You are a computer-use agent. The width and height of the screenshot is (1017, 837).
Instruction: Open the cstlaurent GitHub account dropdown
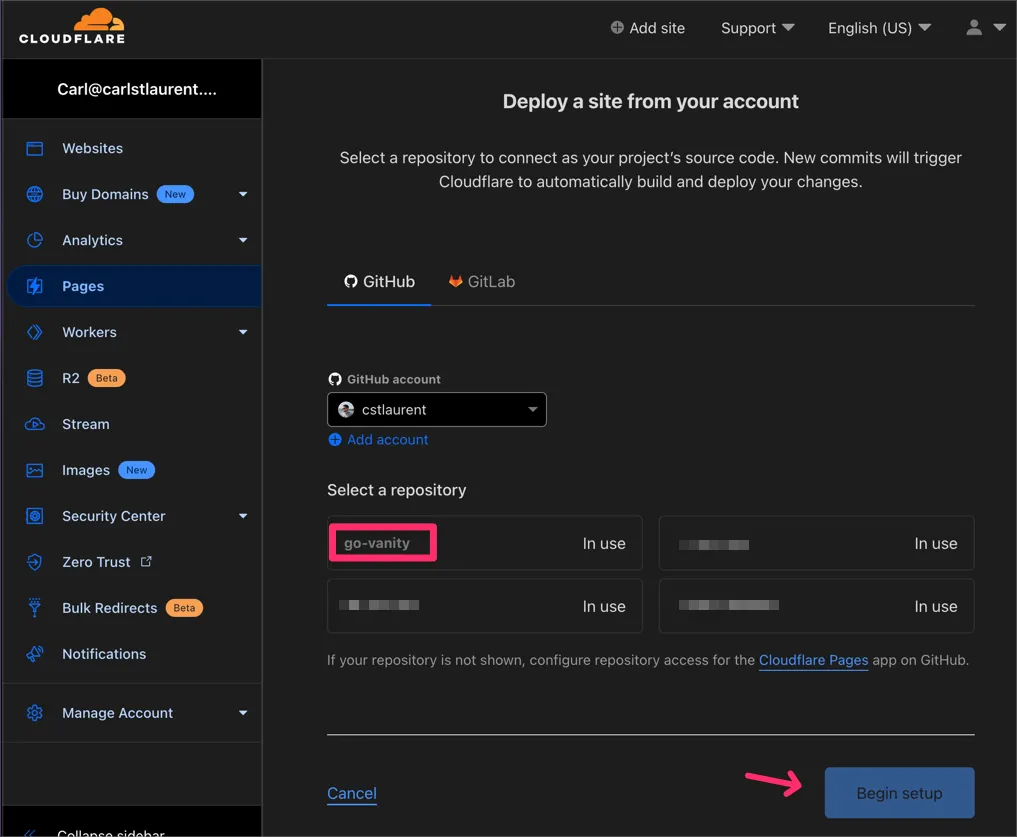(x=437, y=409)
